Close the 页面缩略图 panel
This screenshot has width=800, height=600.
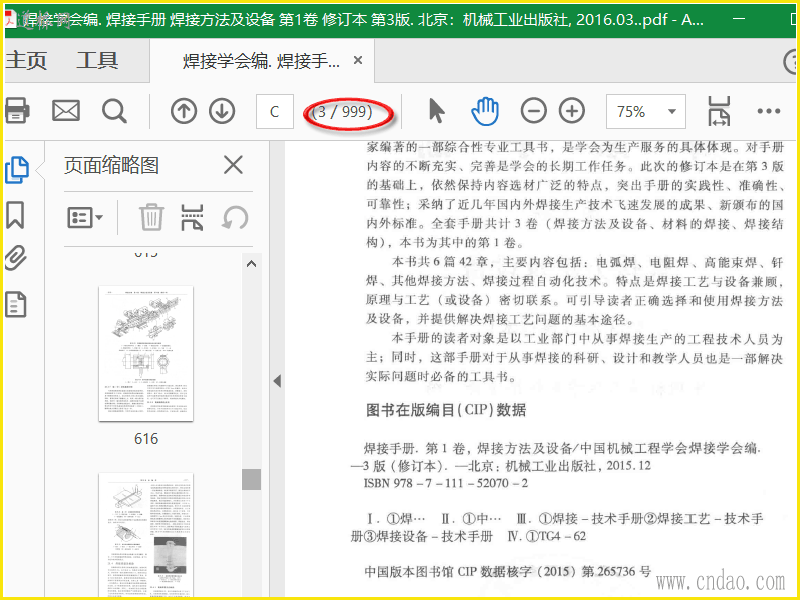coord(233,165)
